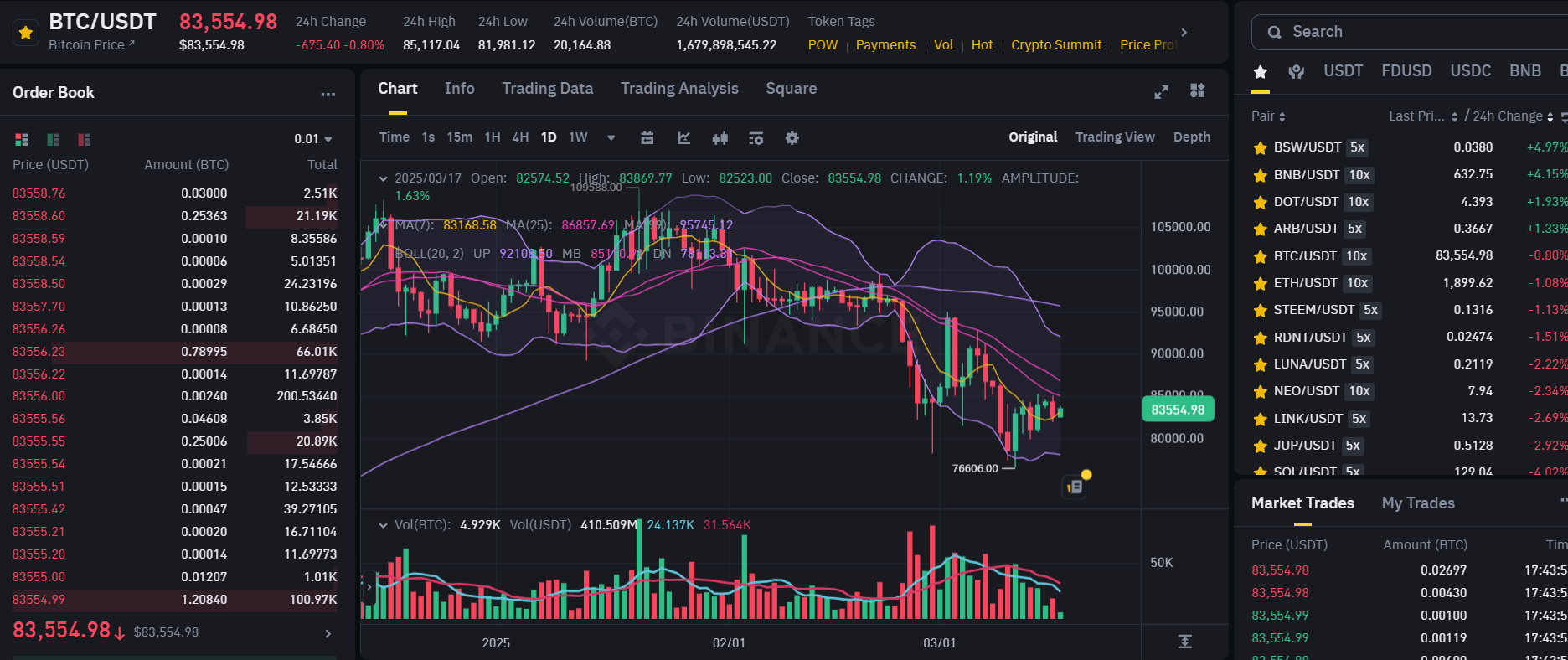Expand the volume pane side arrow
Screen dimensions: 1568x660
click(369, 588)
